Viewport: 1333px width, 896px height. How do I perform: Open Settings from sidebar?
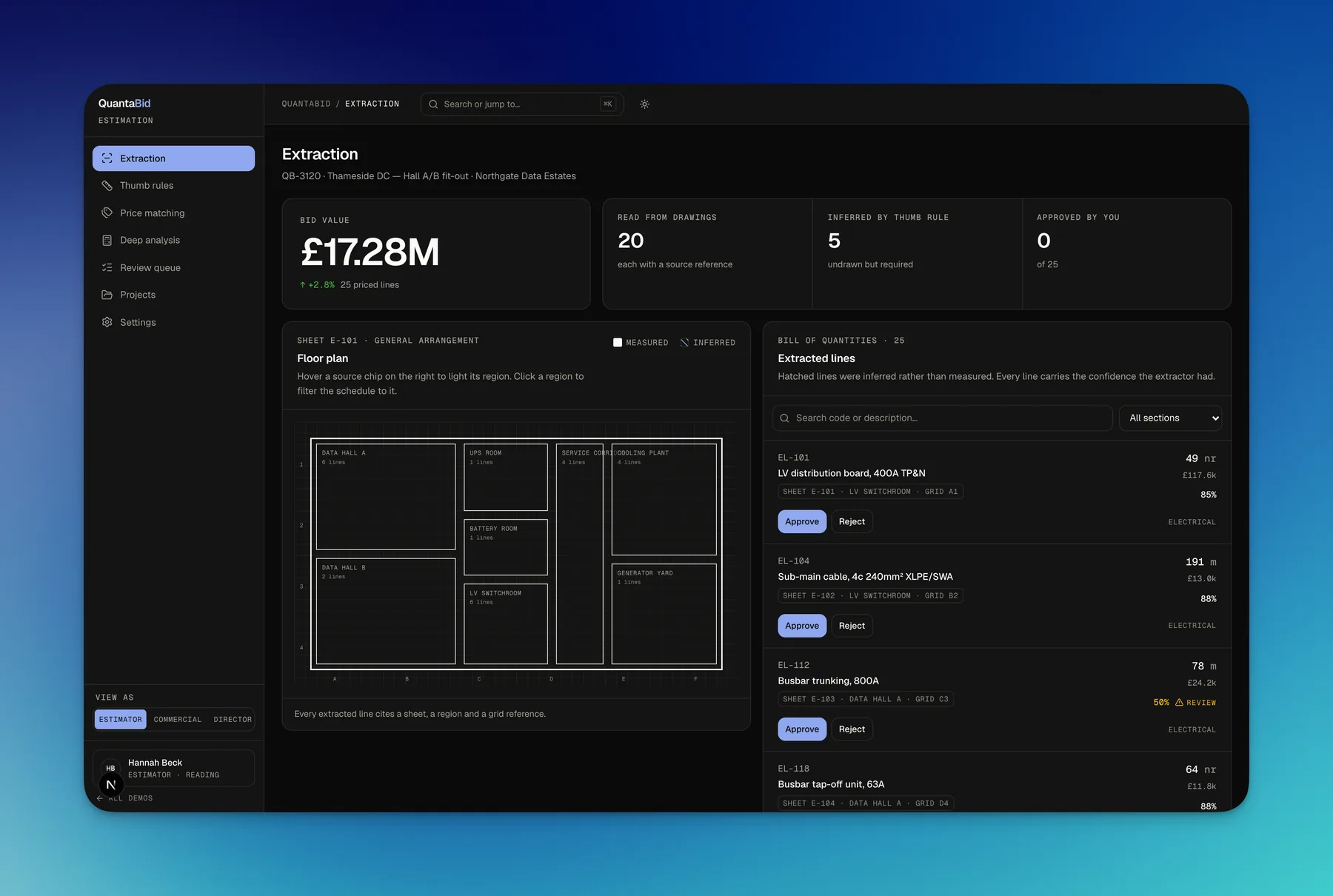pos(173,322)
